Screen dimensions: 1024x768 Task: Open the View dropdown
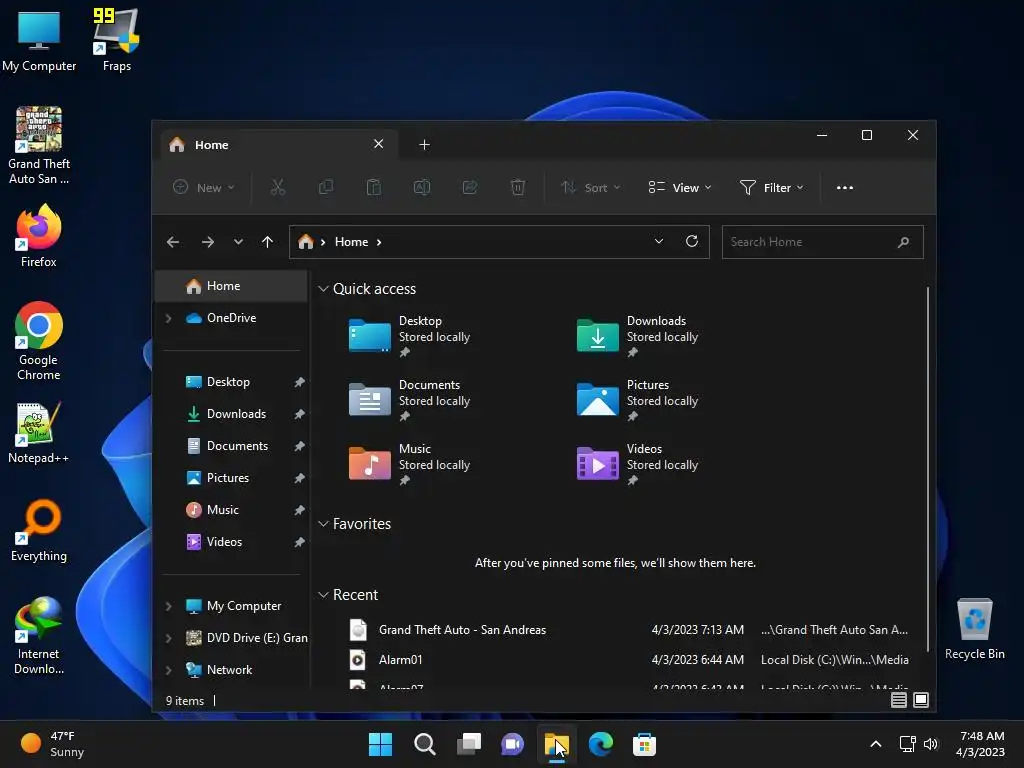[680, 187]
